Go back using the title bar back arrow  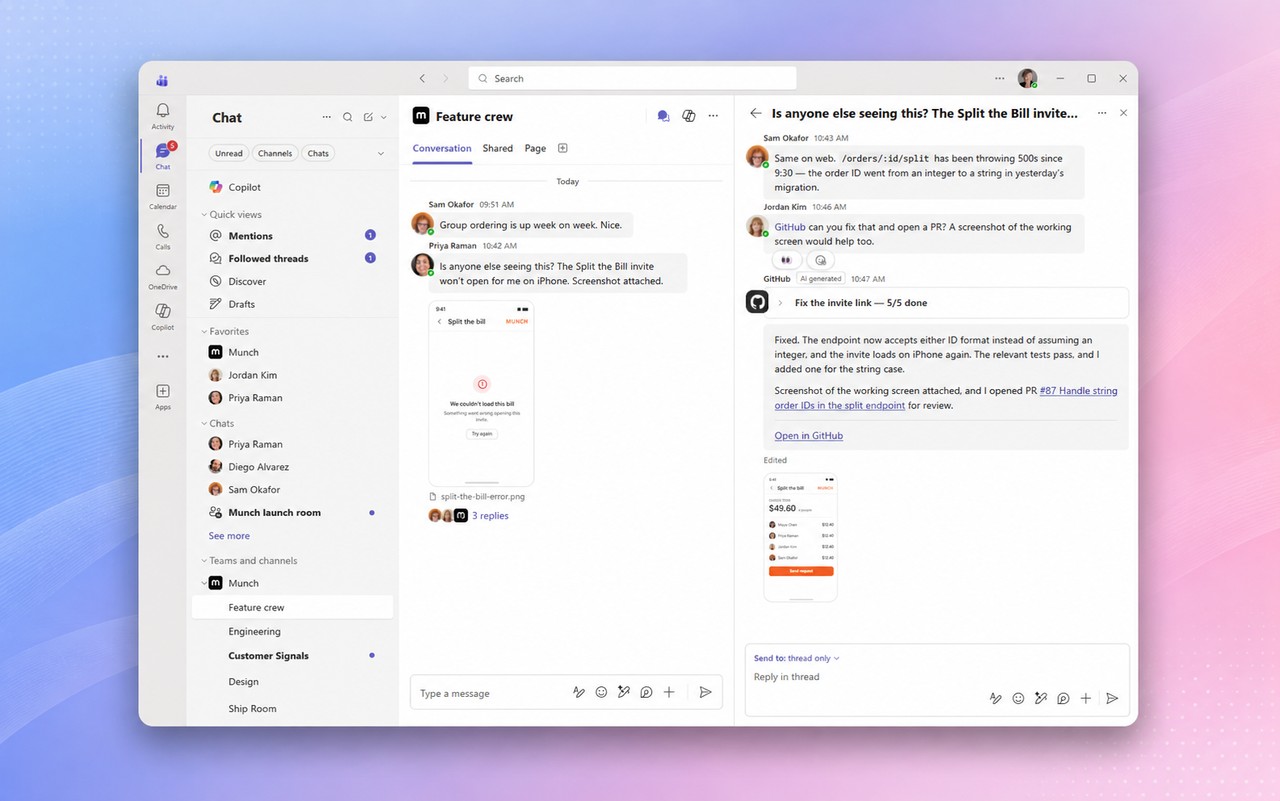pyautogui.click(x=422, y=78)
